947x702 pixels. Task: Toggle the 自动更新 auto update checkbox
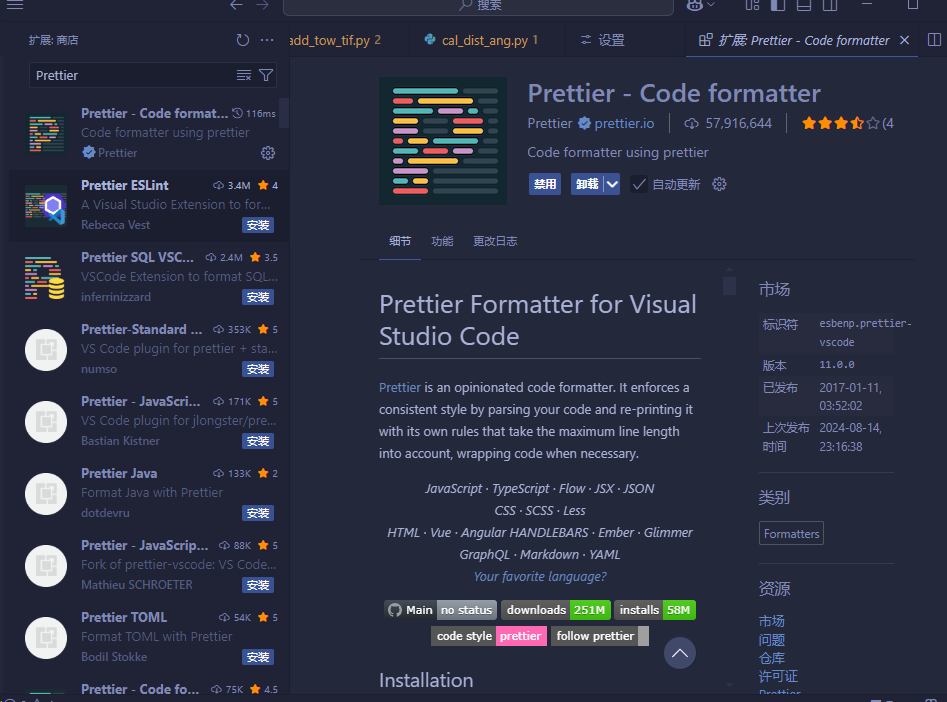pos(638,184)
